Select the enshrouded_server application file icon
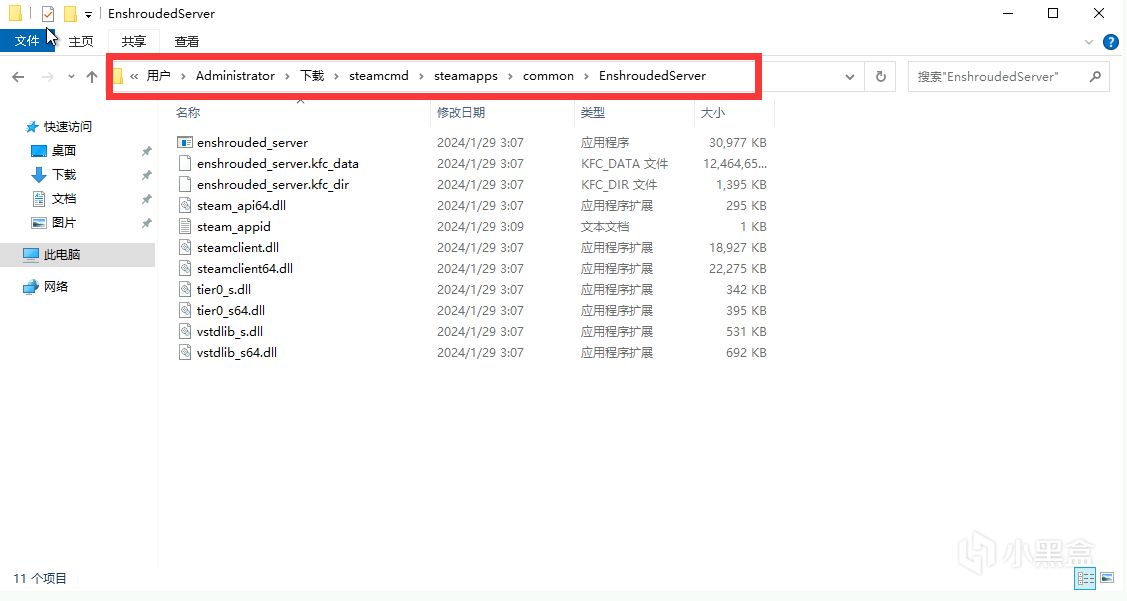Image resolution: width=1127 pixels, height=601 pixels. 185,142
